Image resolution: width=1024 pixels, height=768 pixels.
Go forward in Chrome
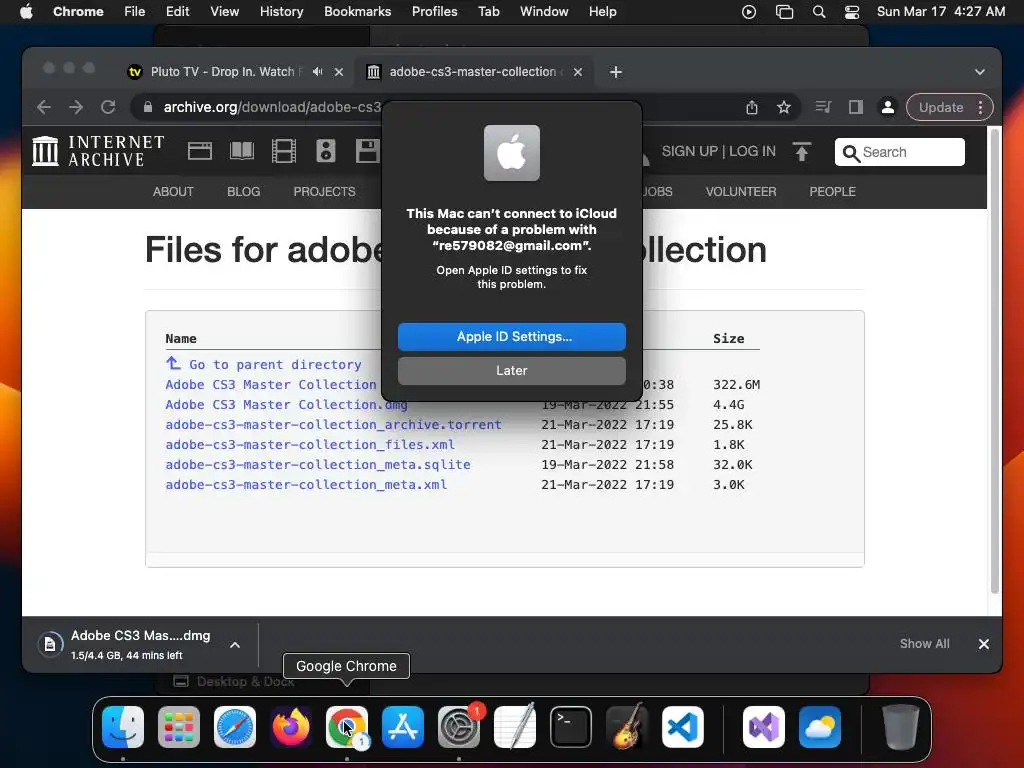click(x=76, y=107)
